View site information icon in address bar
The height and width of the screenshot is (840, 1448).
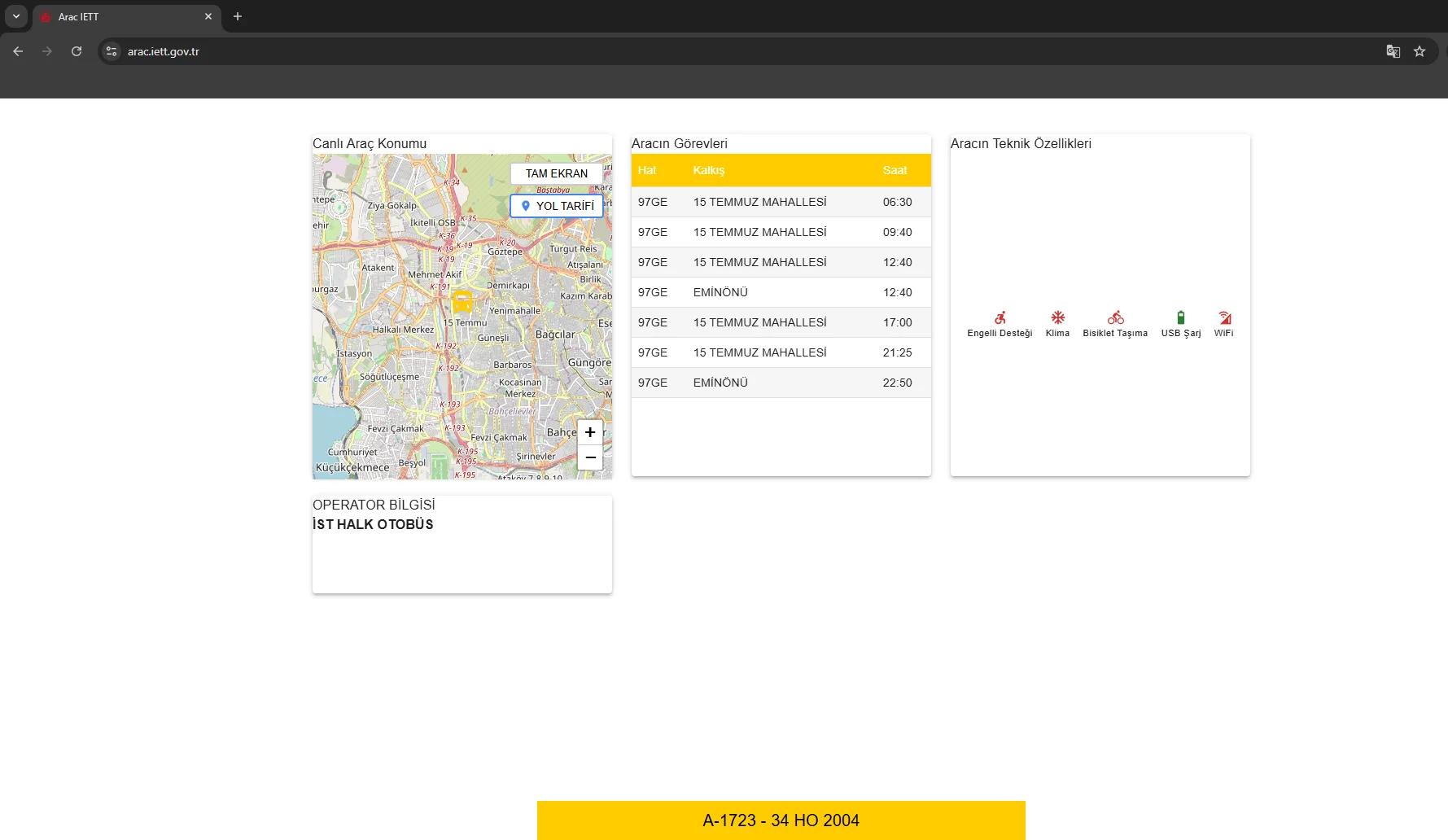[112, 51]
